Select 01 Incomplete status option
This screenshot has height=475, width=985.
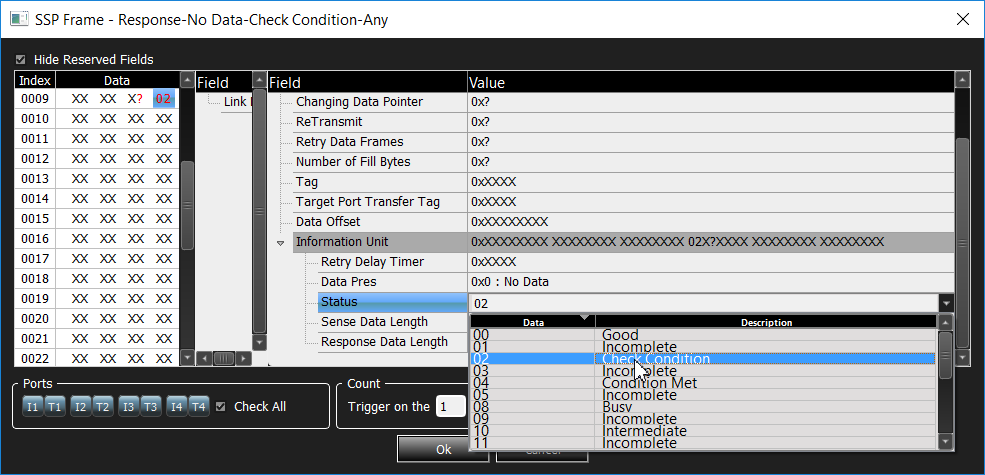[x=702, y=347]
